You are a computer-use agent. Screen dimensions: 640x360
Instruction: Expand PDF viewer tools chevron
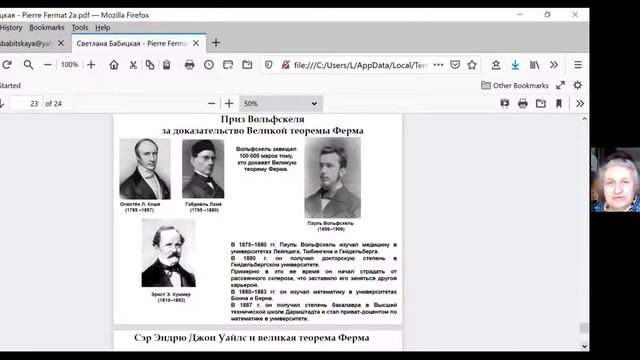(x=580, y=104)
